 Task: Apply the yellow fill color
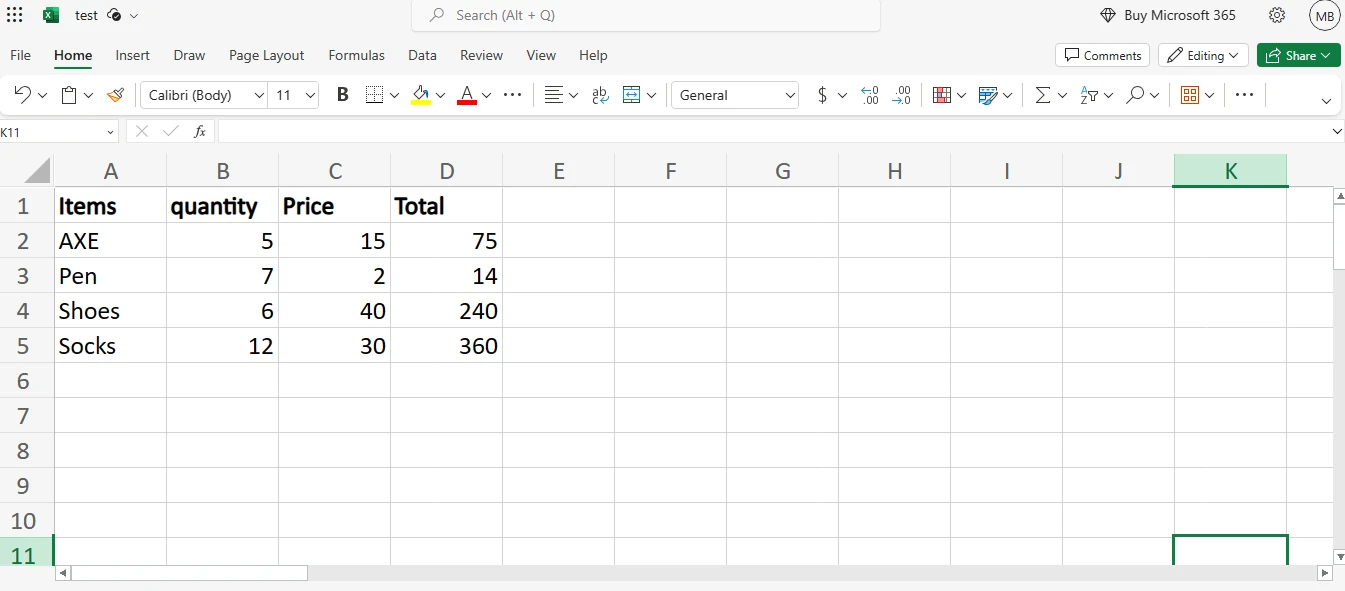(421, 95)
